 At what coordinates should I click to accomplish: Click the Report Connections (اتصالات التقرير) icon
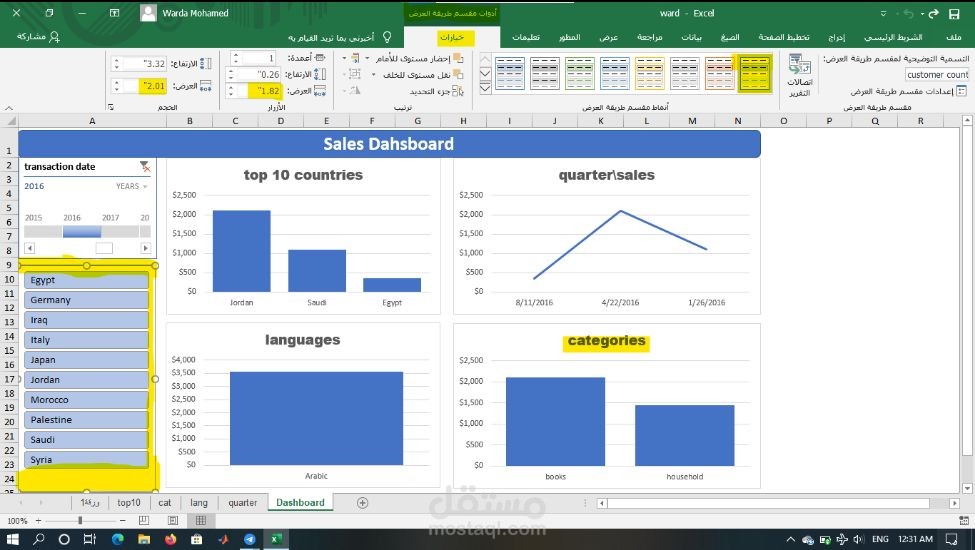[800, 75]
